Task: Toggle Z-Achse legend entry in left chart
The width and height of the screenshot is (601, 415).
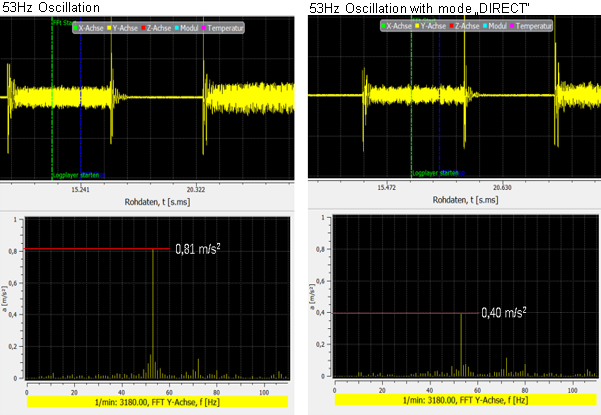Action: pyautogui.click(x=156, y=28)
